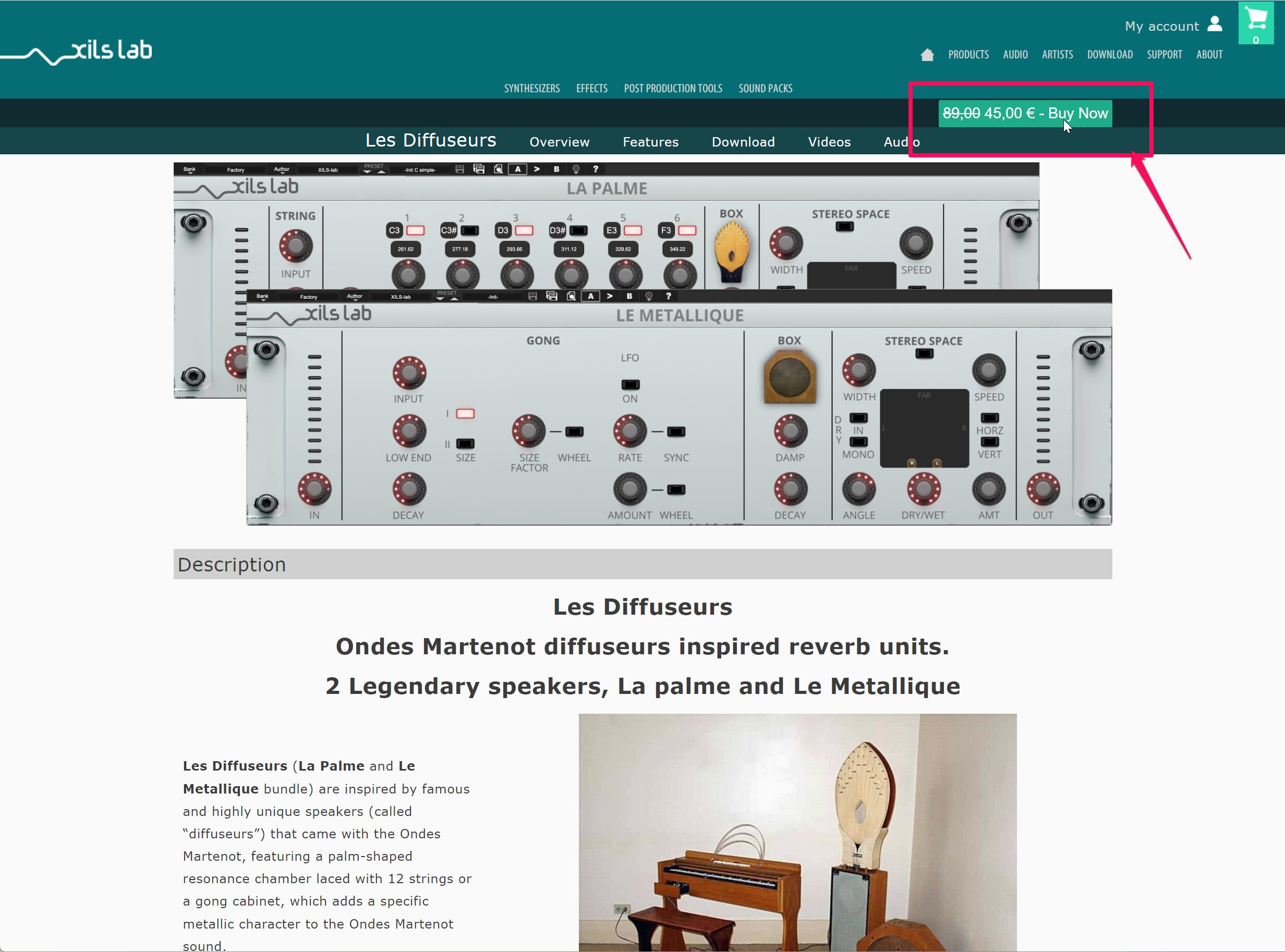Open the shopping cart icon
This screenshot has height=952, width=1285.
[1256, 23]
